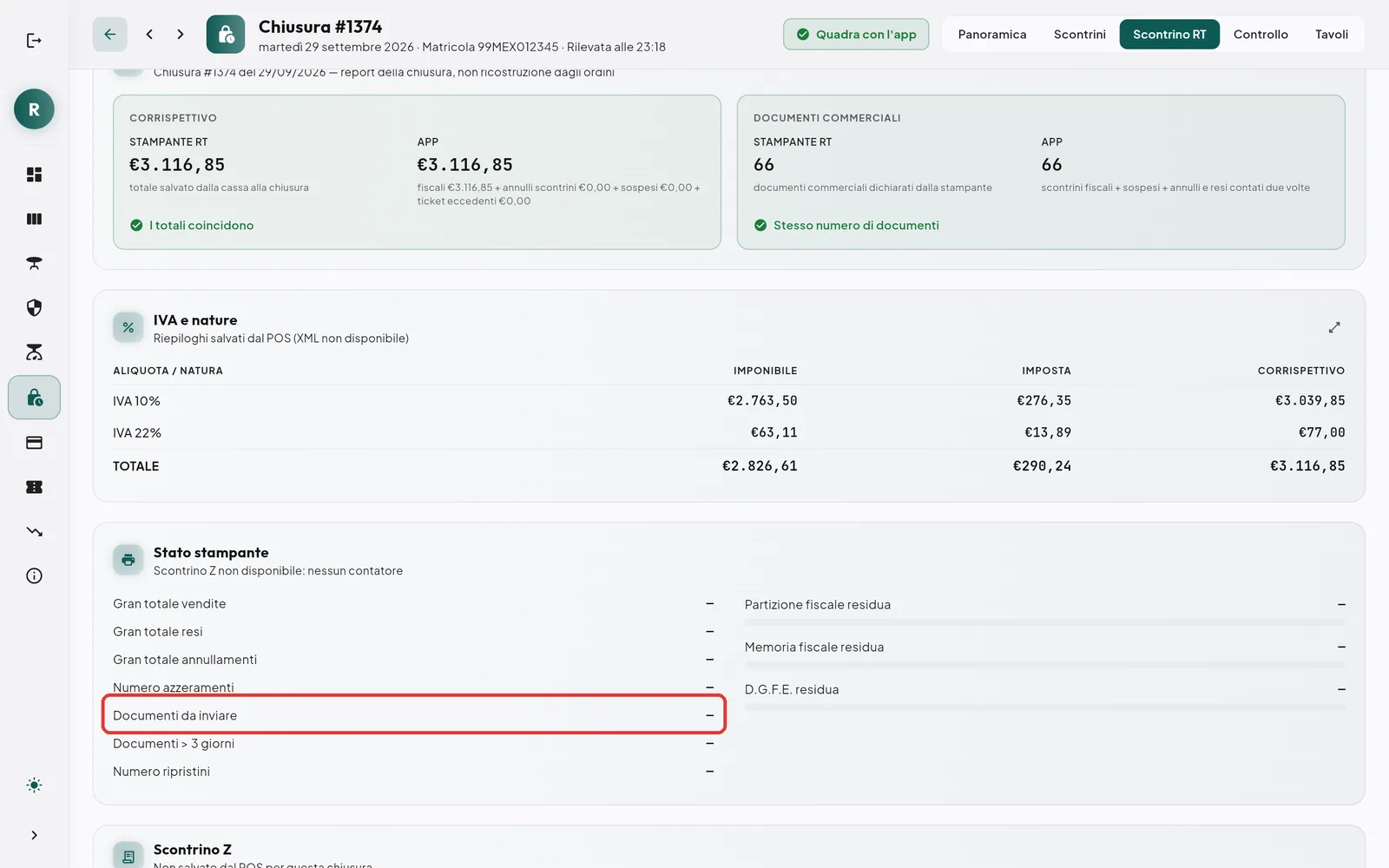Click the ticket icon in the sidebar
The height and width of the screenshot is (868, 1389).
(x=34, y=487)
